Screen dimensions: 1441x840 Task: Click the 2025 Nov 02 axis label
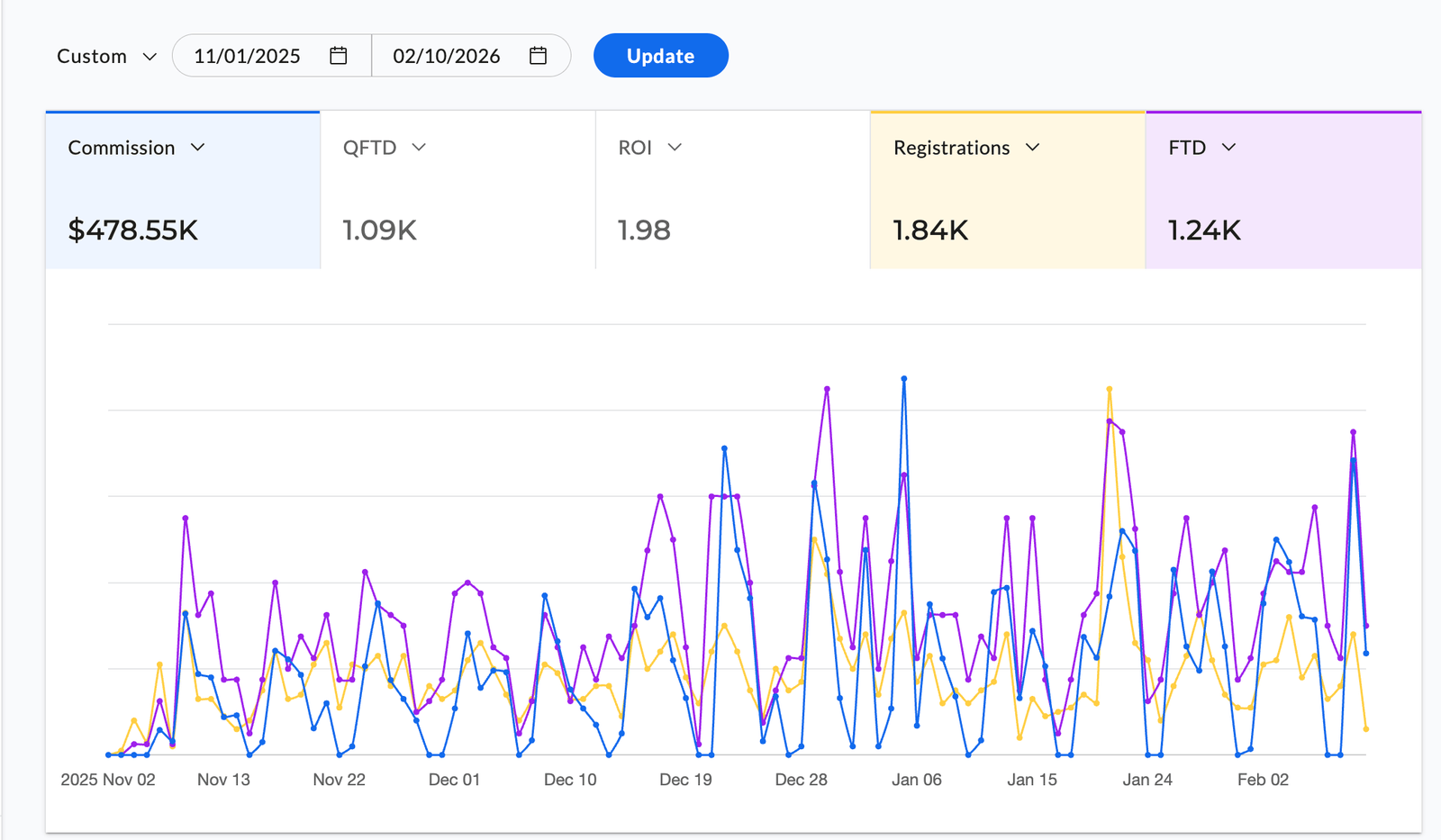tap(108, 780)
